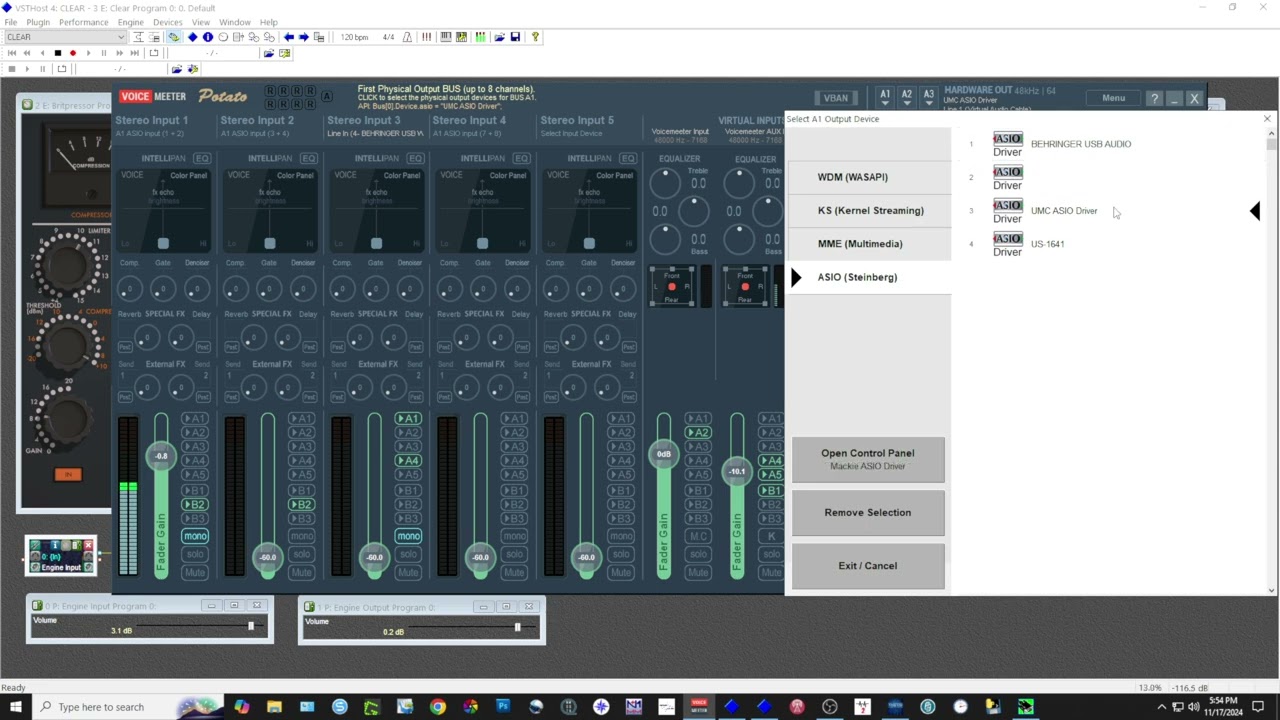
Task: Click ASIO Driver icon for US-1641
Action: (1007, 244)
